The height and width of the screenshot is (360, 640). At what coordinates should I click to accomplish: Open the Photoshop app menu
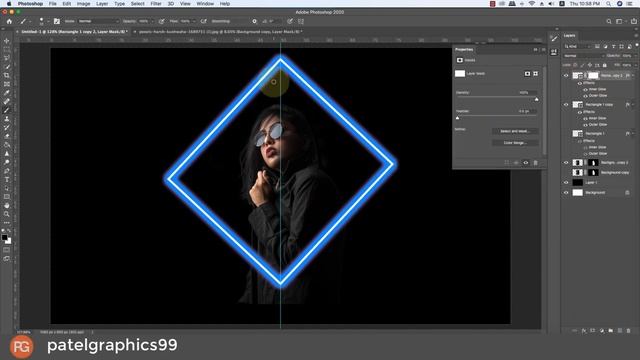30,4
